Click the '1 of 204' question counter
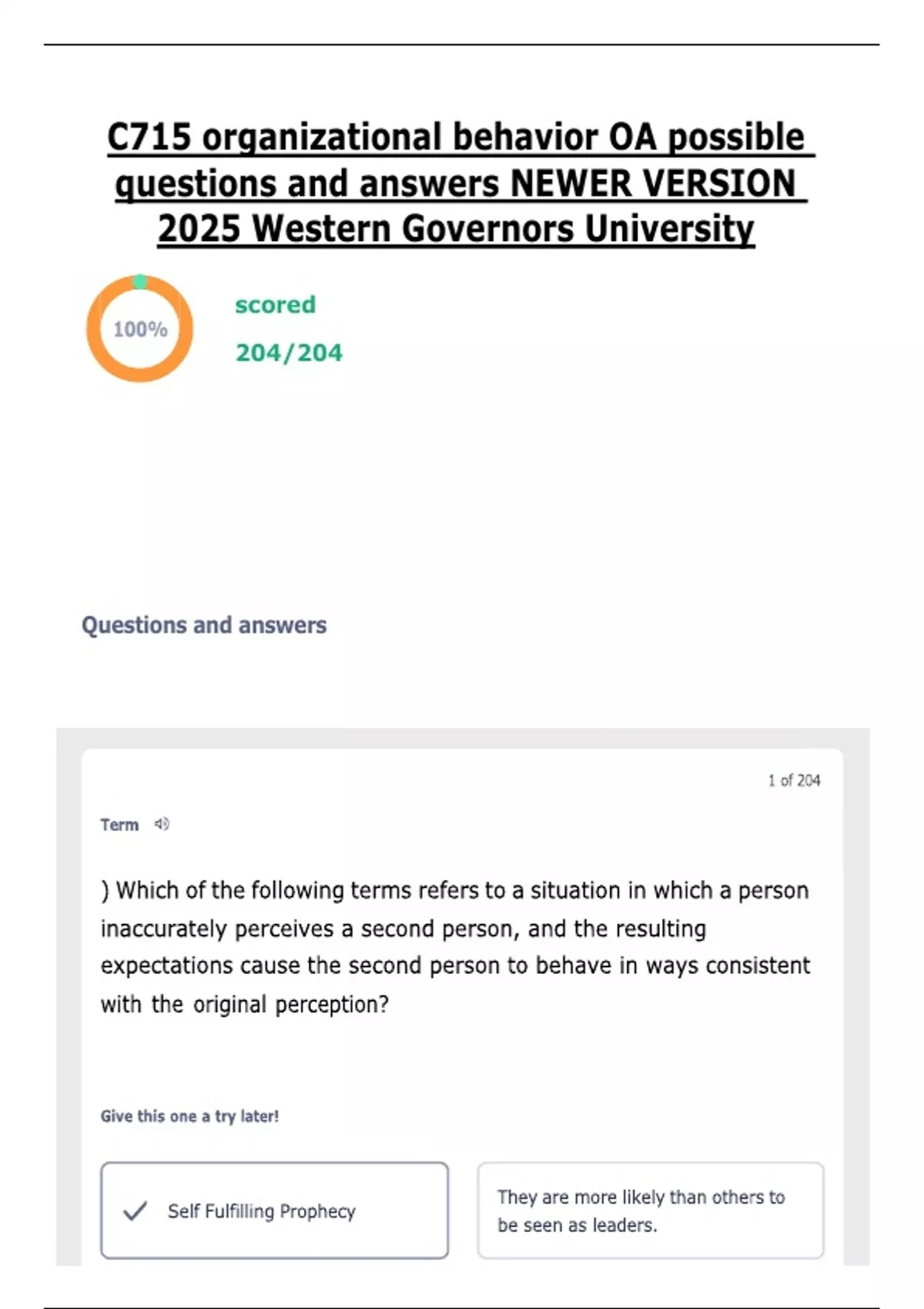This screenshot has width=924, height=1309. (x=794, y=780)
